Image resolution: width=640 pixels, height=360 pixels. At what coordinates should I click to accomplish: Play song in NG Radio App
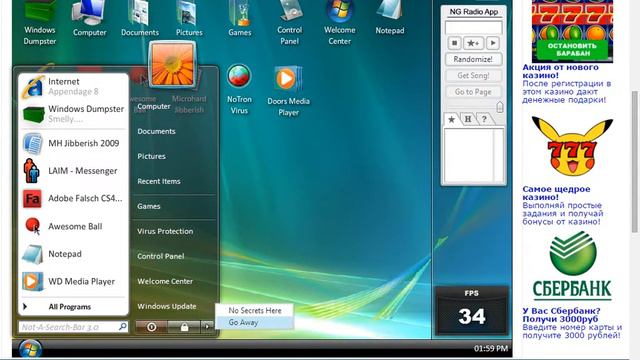pos(493,43)
